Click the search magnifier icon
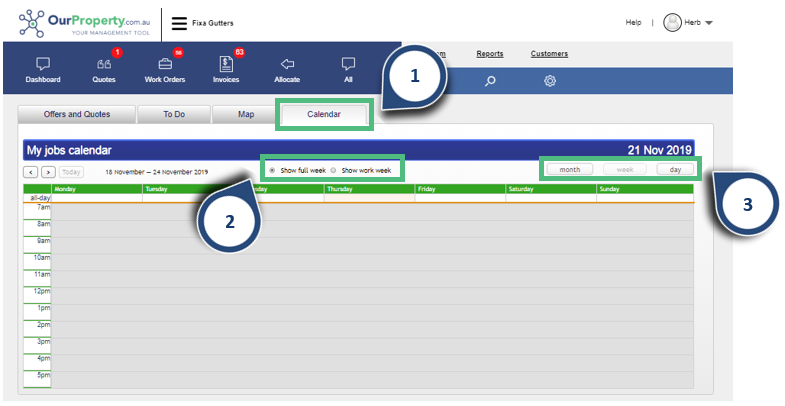 pos(490,81)
